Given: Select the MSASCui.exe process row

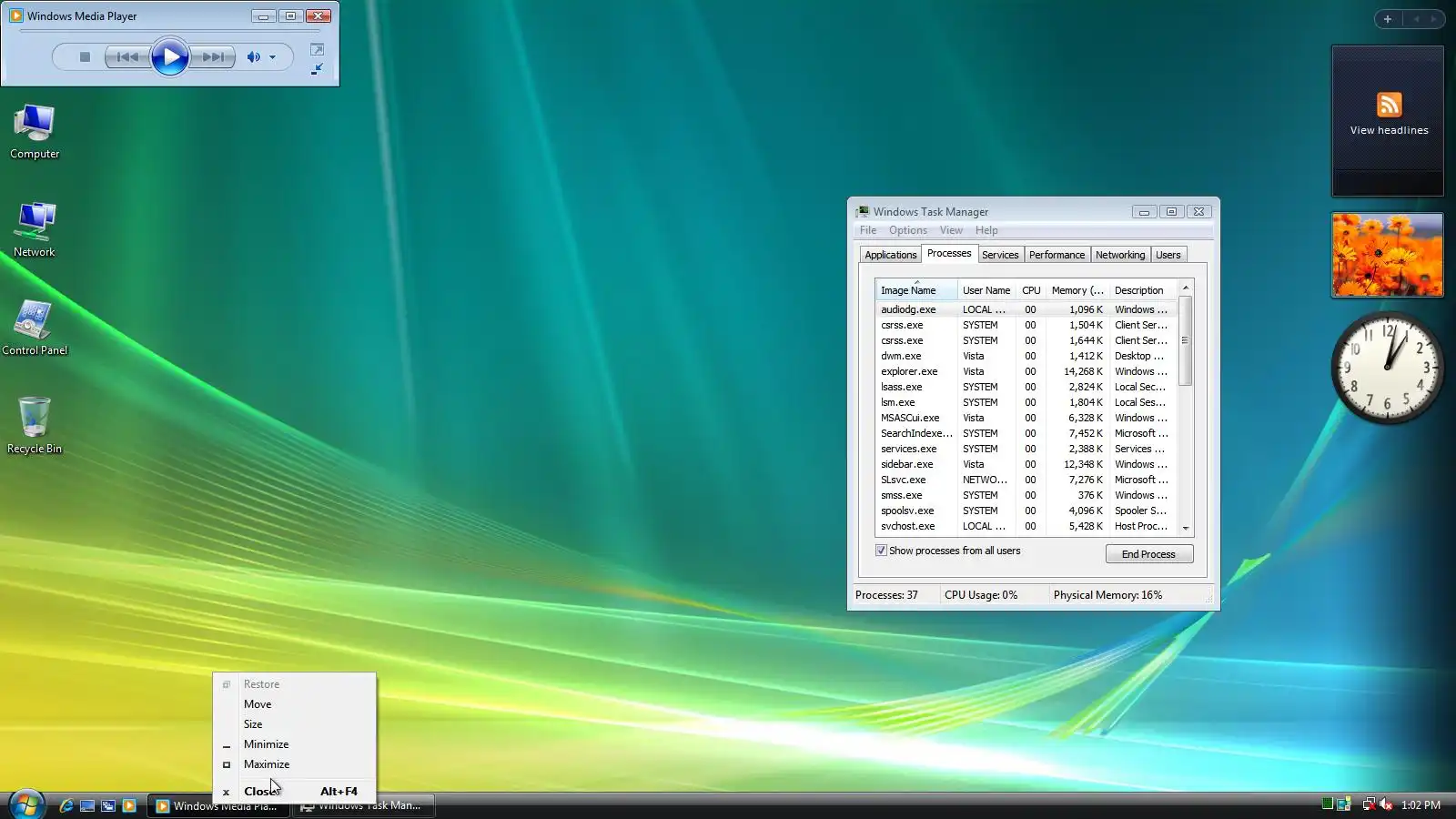Looking at the screenshot, I should pos(1026,418).
